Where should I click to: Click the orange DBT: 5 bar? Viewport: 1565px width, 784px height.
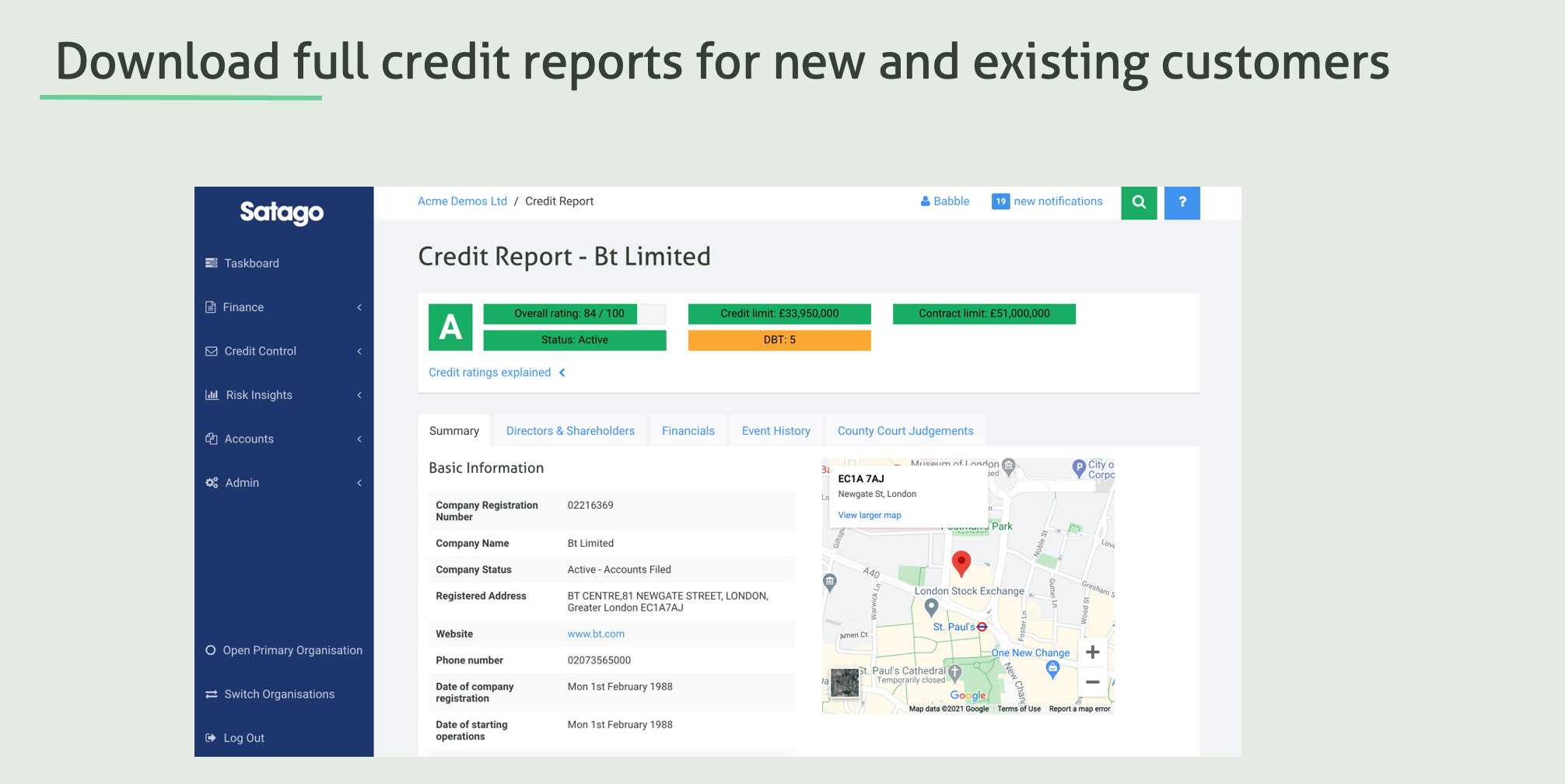pos(779,341)
